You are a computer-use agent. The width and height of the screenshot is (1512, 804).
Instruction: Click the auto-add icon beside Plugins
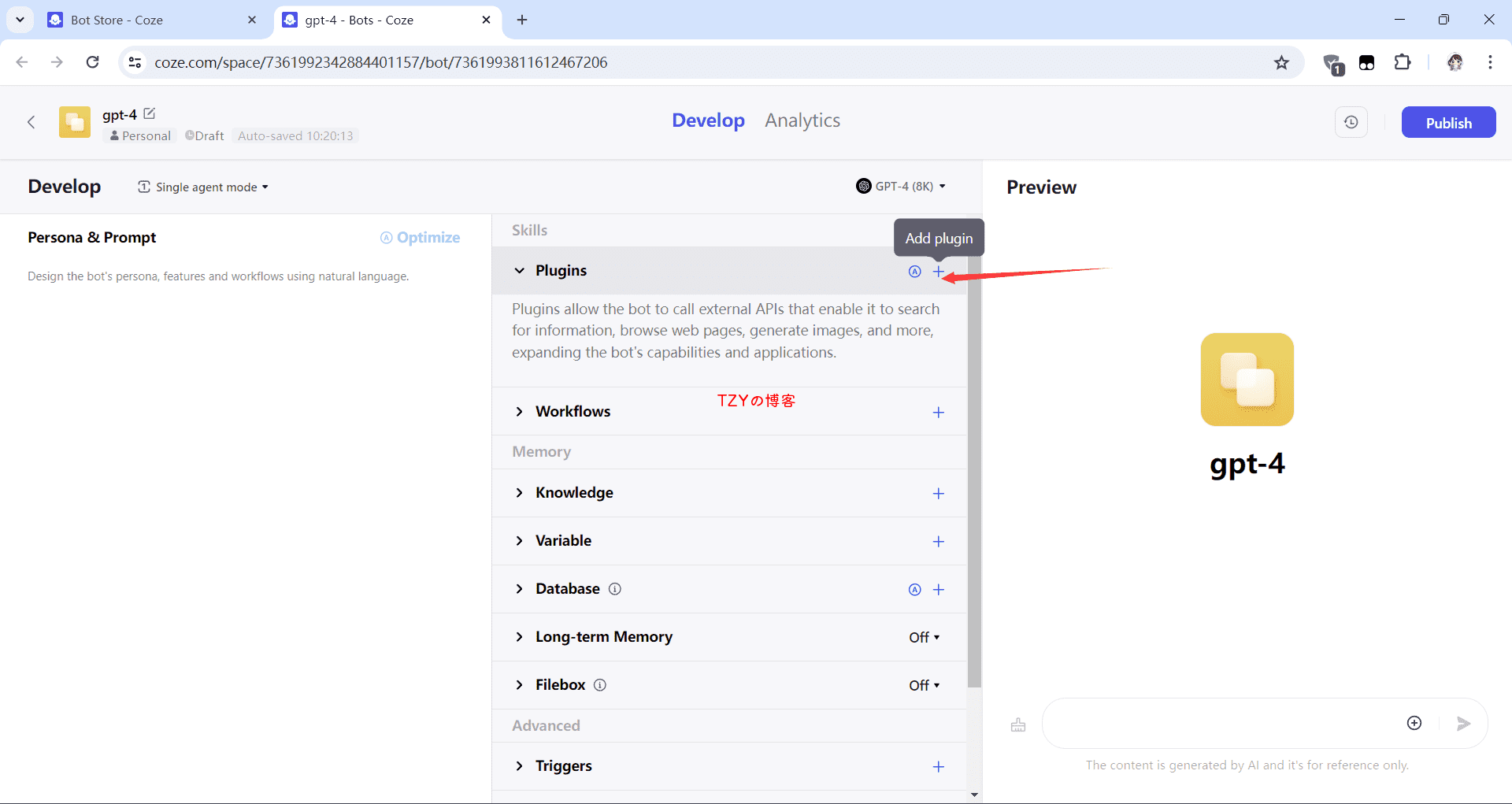click(914, 272)
